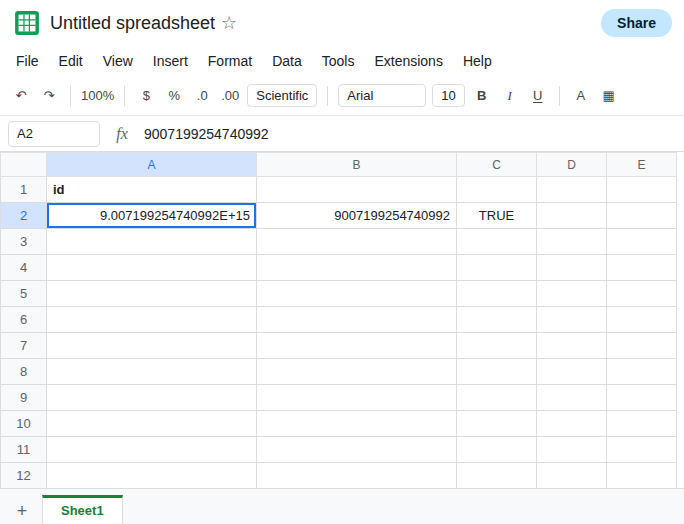Screen dimensions: 684x524
Task: Add new sheet with plus icon
Action: (x=22, y=510)
